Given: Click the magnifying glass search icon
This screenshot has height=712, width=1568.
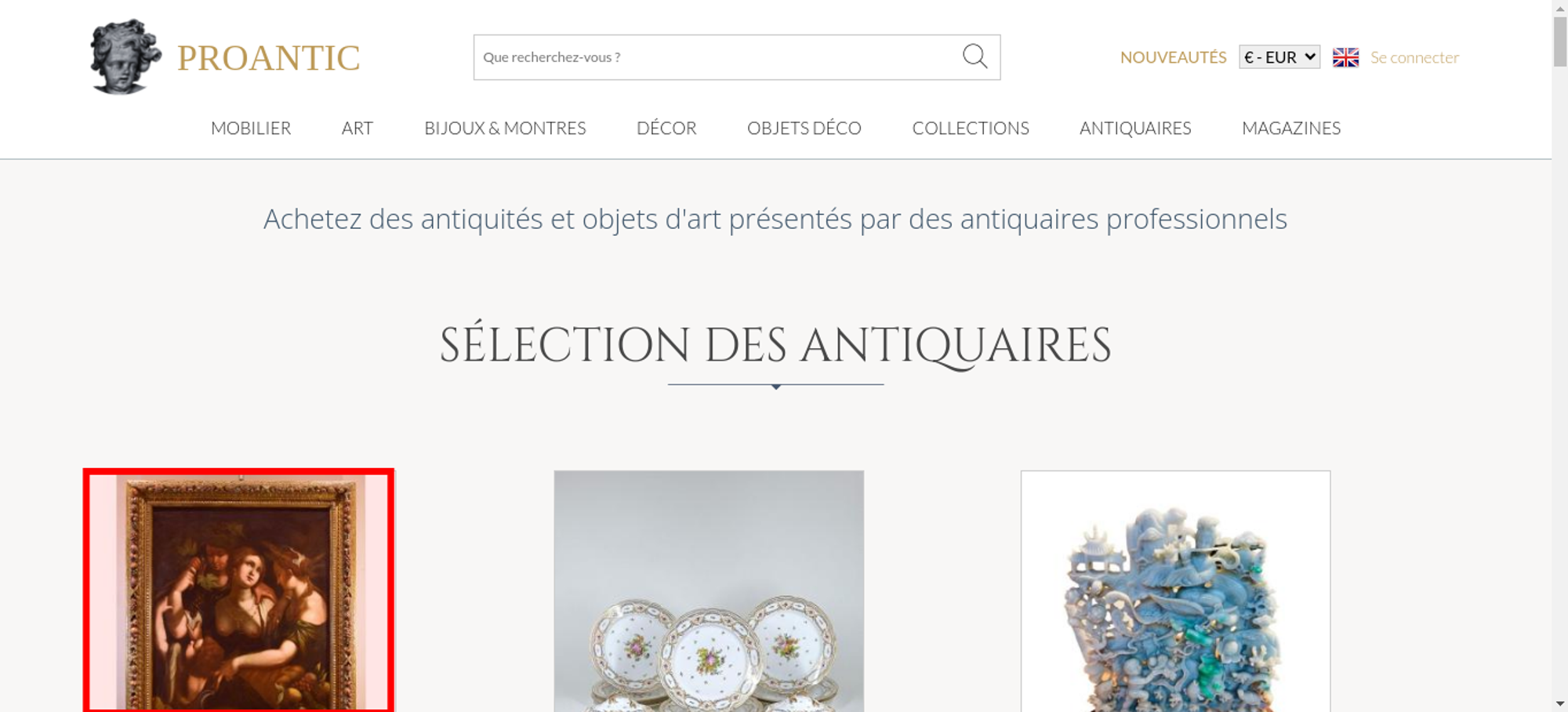Looking at the screenshot, I should click(x=975, y=56).
